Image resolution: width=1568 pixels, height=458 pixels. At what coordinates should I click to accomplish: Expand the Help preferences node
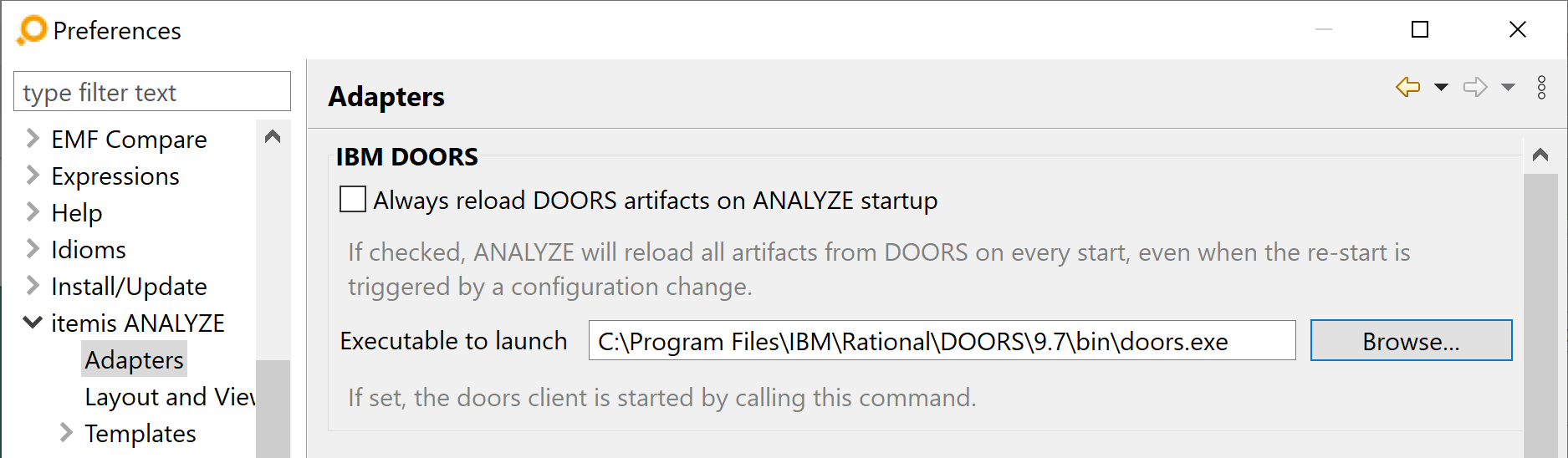coord(33,211)
